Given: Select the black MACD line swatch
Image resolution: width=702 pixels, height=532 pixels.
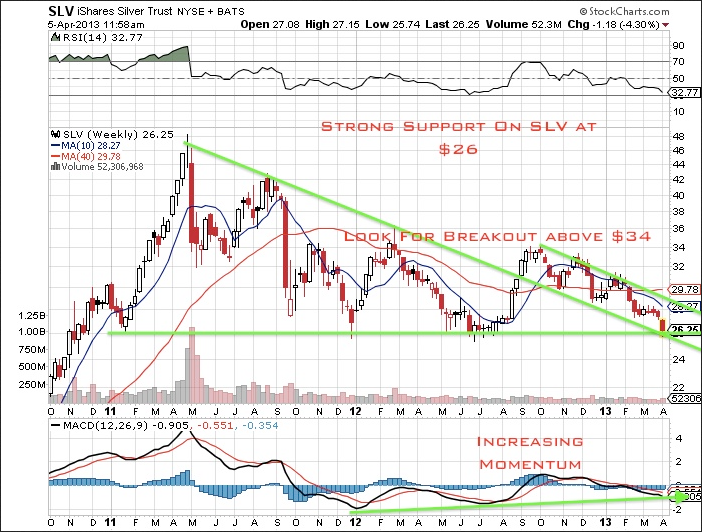Looking at the screenshot, I should [x=56, y=425].
